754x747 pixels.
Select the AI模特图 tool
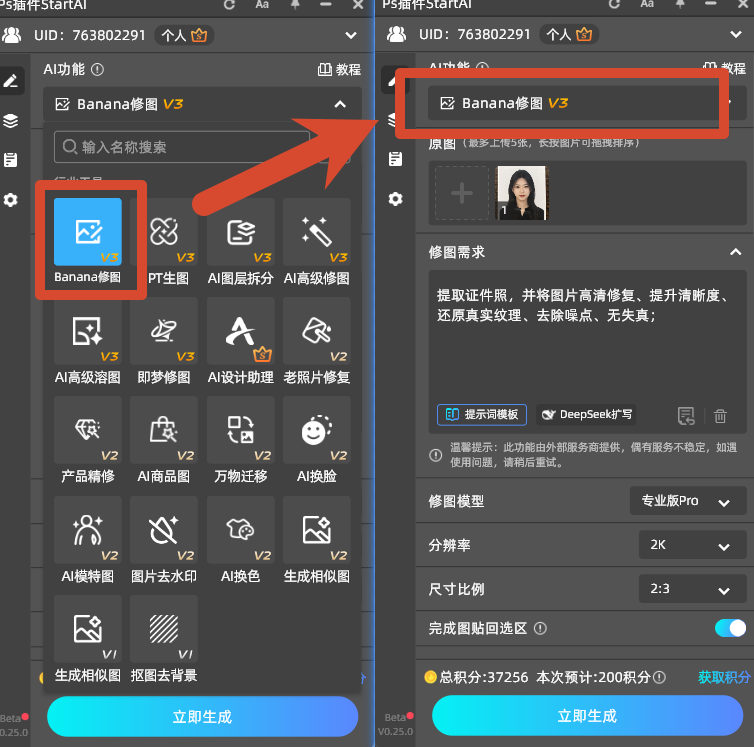[x=88, y=530]
